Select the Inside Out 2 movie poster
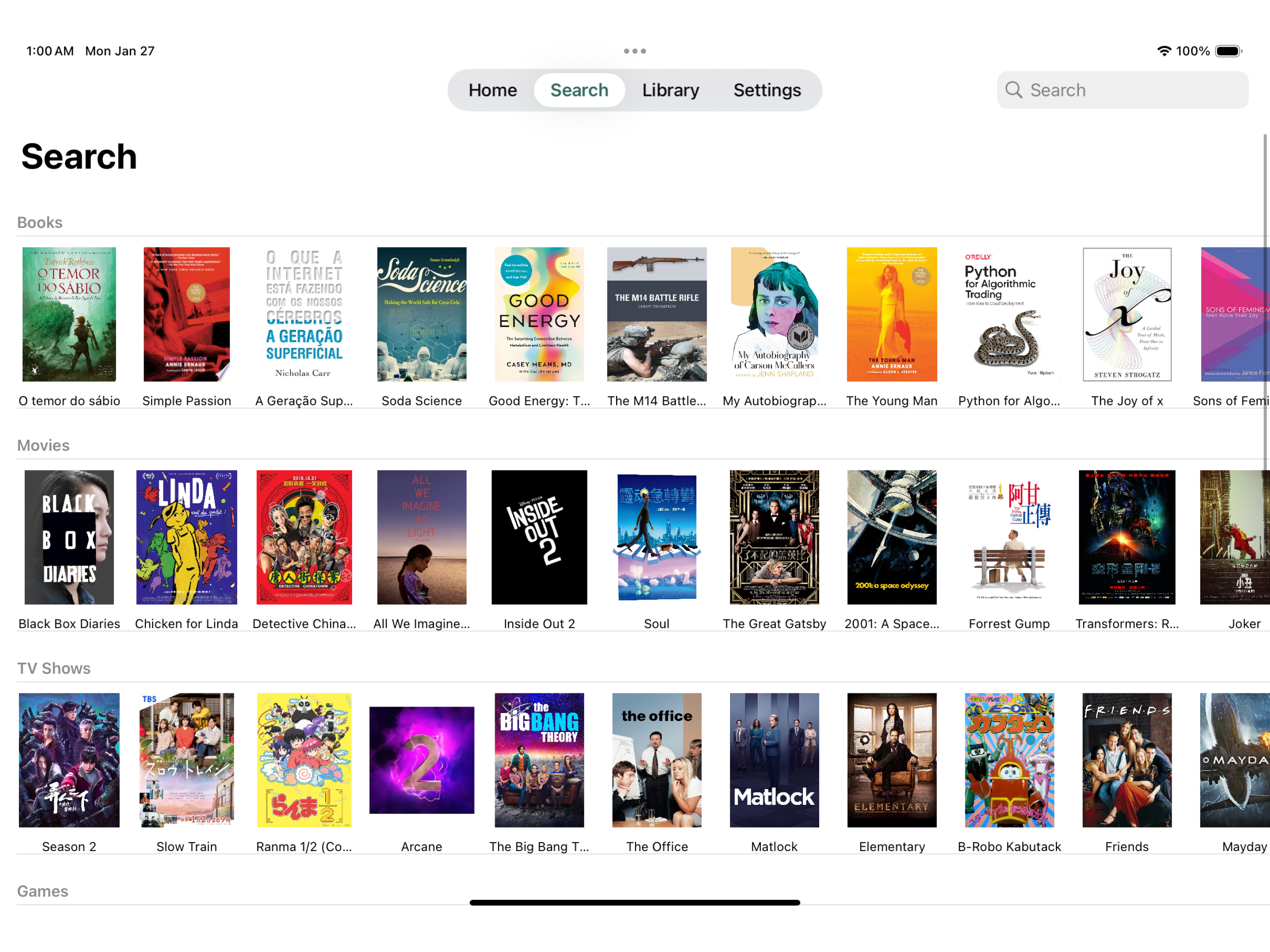This screenshot has height=952, width=1270. (x=539, y=537)
